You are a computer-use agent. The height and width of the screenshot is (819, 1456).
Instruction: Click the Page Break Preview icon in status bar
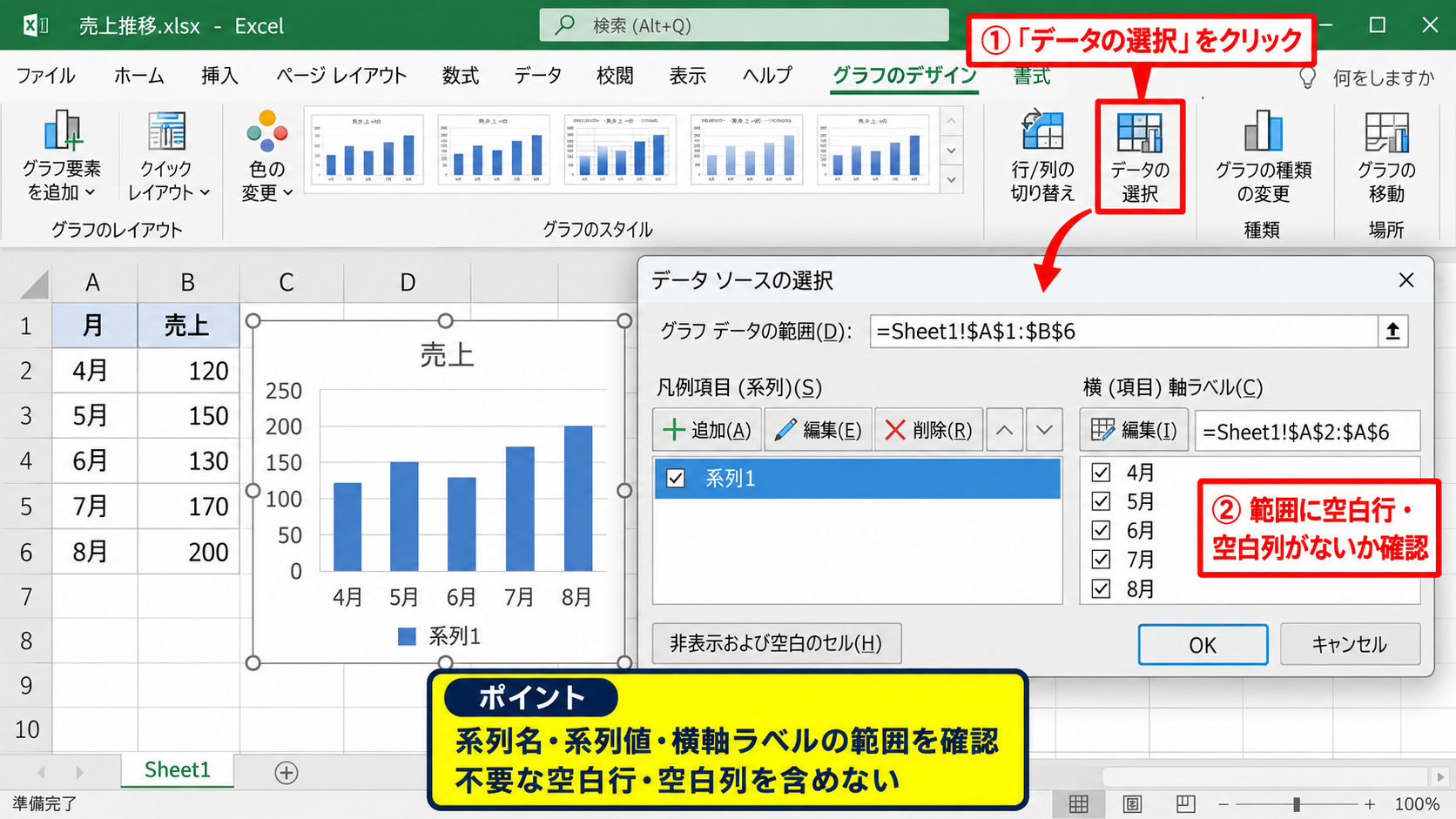point(1185,804)
